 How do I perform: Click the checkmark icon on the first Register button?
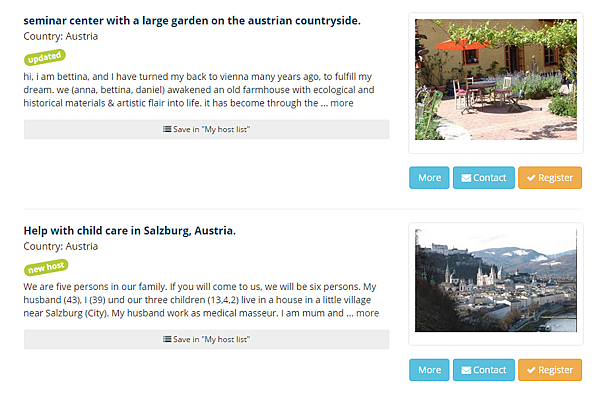click(531, 178)
